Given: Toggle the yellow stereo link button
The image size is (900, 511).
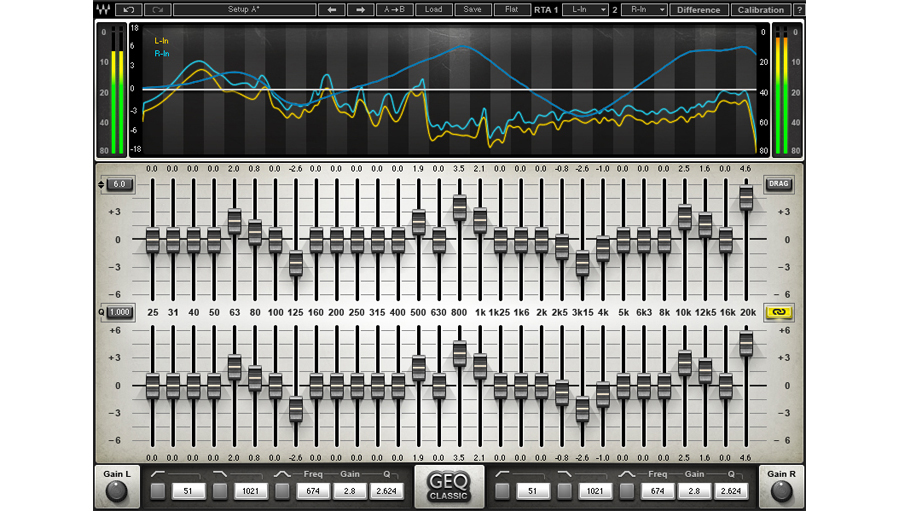Looking at the screenshot, I should click(x=778, y=312).
